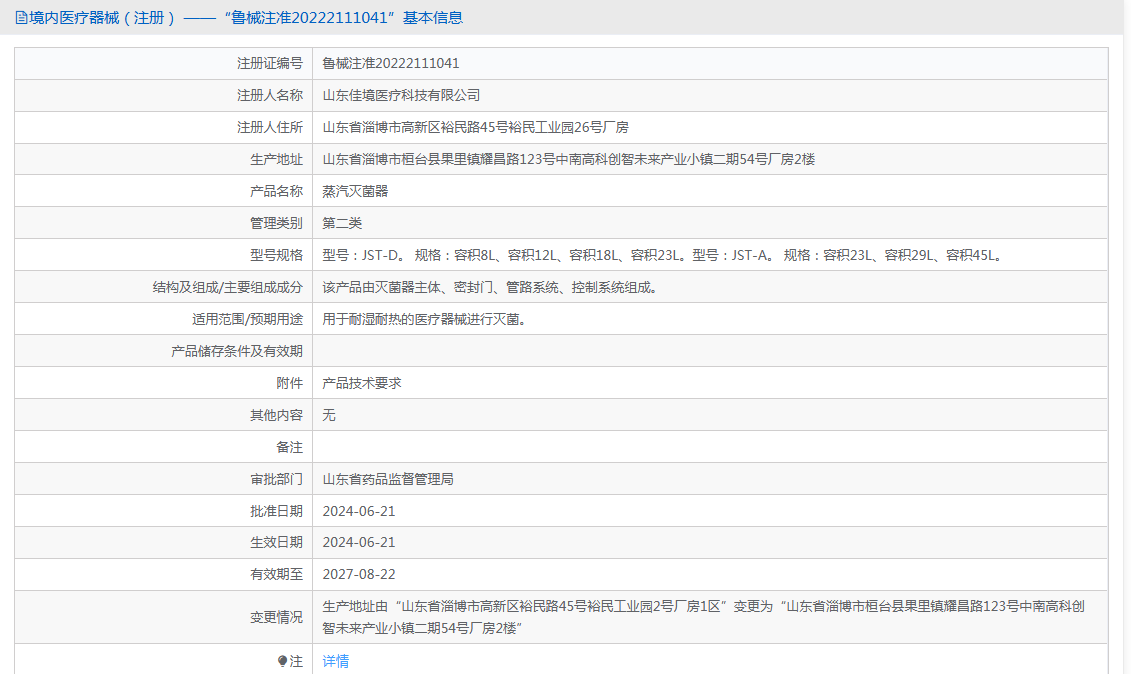Select the 变更情况 change description text
Viewport: 1131px width, 674px height.
703,617
